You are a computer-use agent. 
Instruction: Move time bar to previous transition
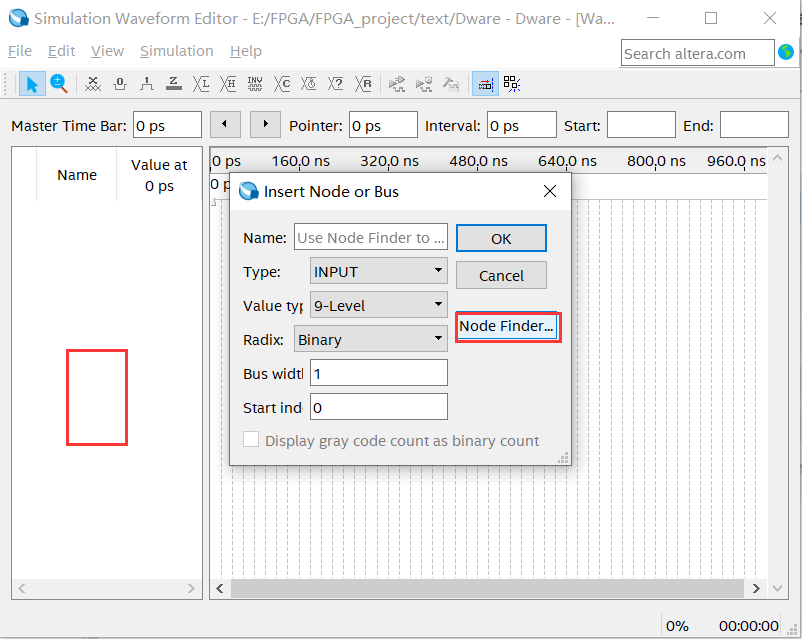225,125
